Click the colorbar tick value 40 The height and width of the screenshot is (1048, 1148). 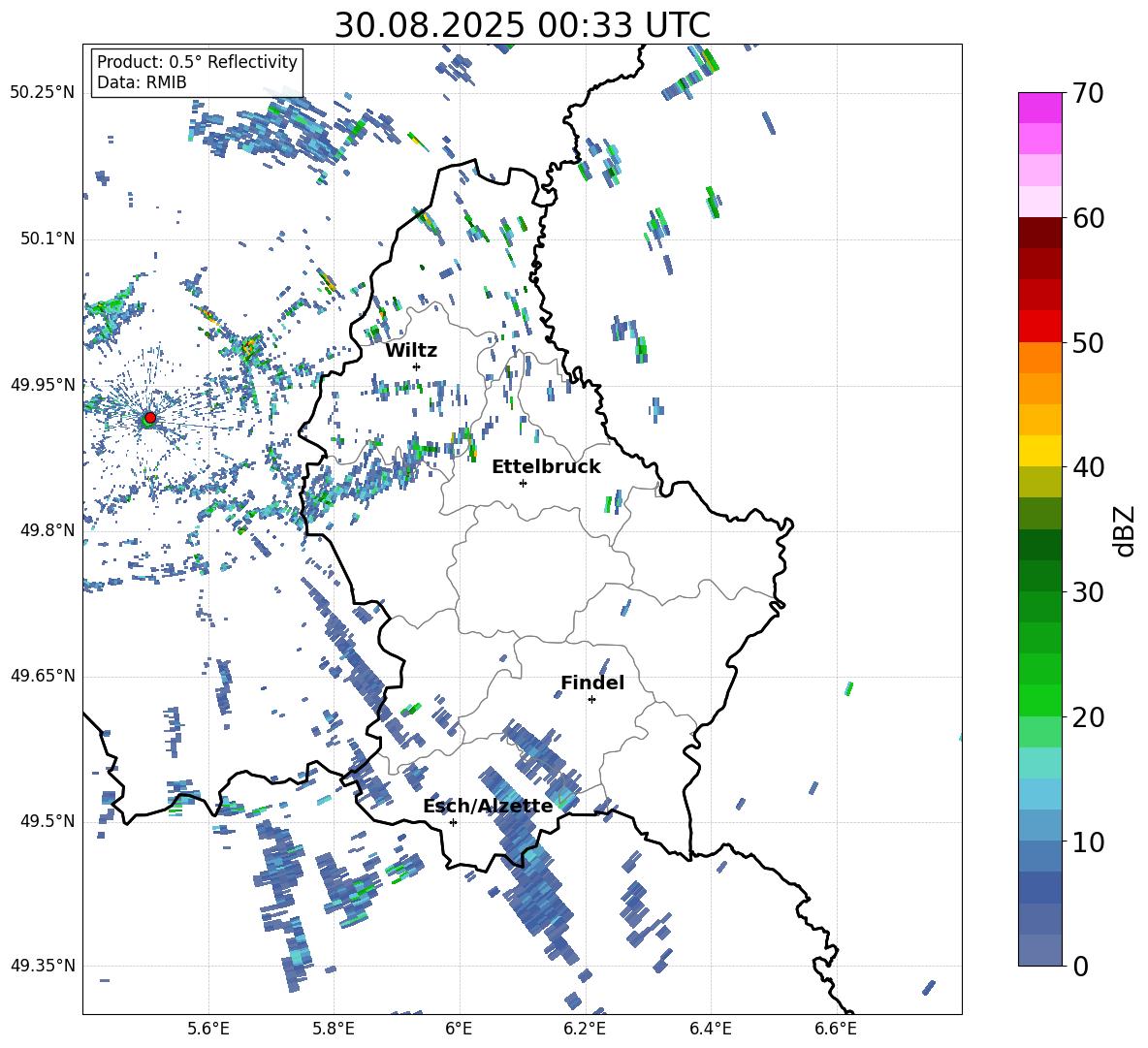(x=1088, y=467)
